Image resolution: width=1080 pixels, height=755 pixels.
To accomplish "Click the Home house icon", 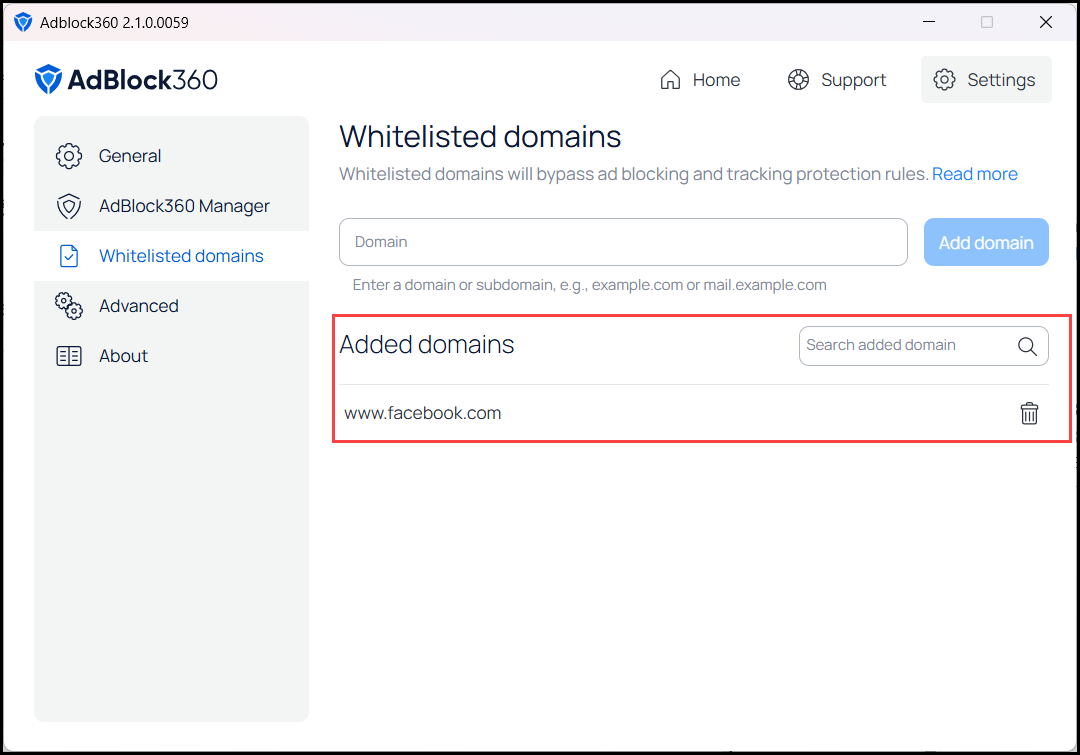I will click(670, 80).
